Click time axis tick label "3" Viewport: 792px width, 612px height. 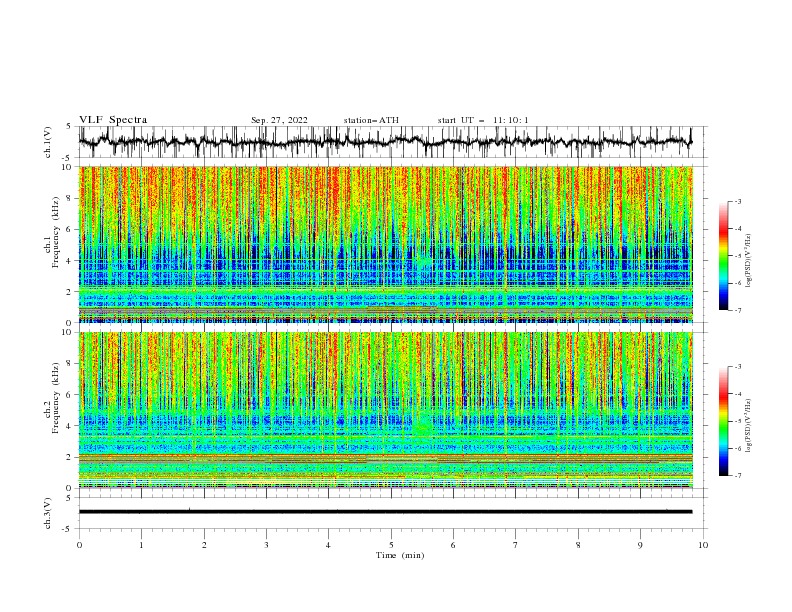pyautogui.click(x=266, y=545)
